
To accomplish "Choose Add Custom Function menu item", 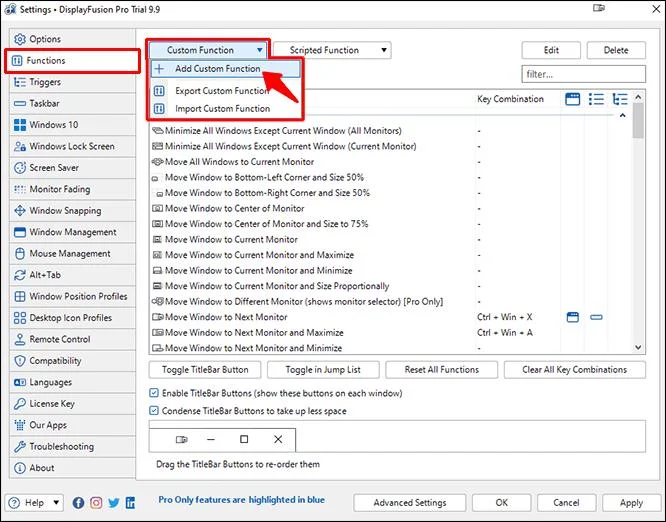I will [225, 68].
